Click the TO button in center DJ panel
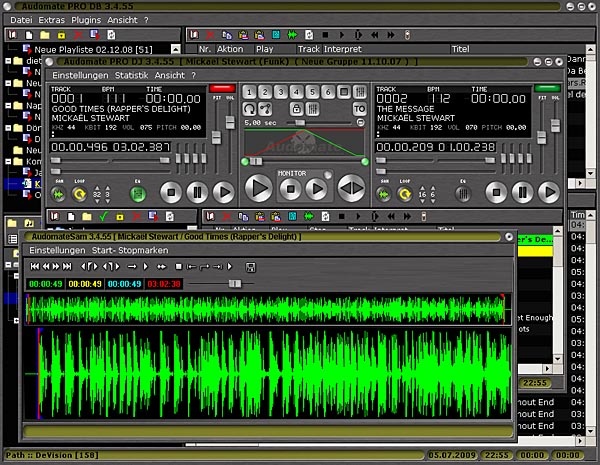 pos(359,109)
